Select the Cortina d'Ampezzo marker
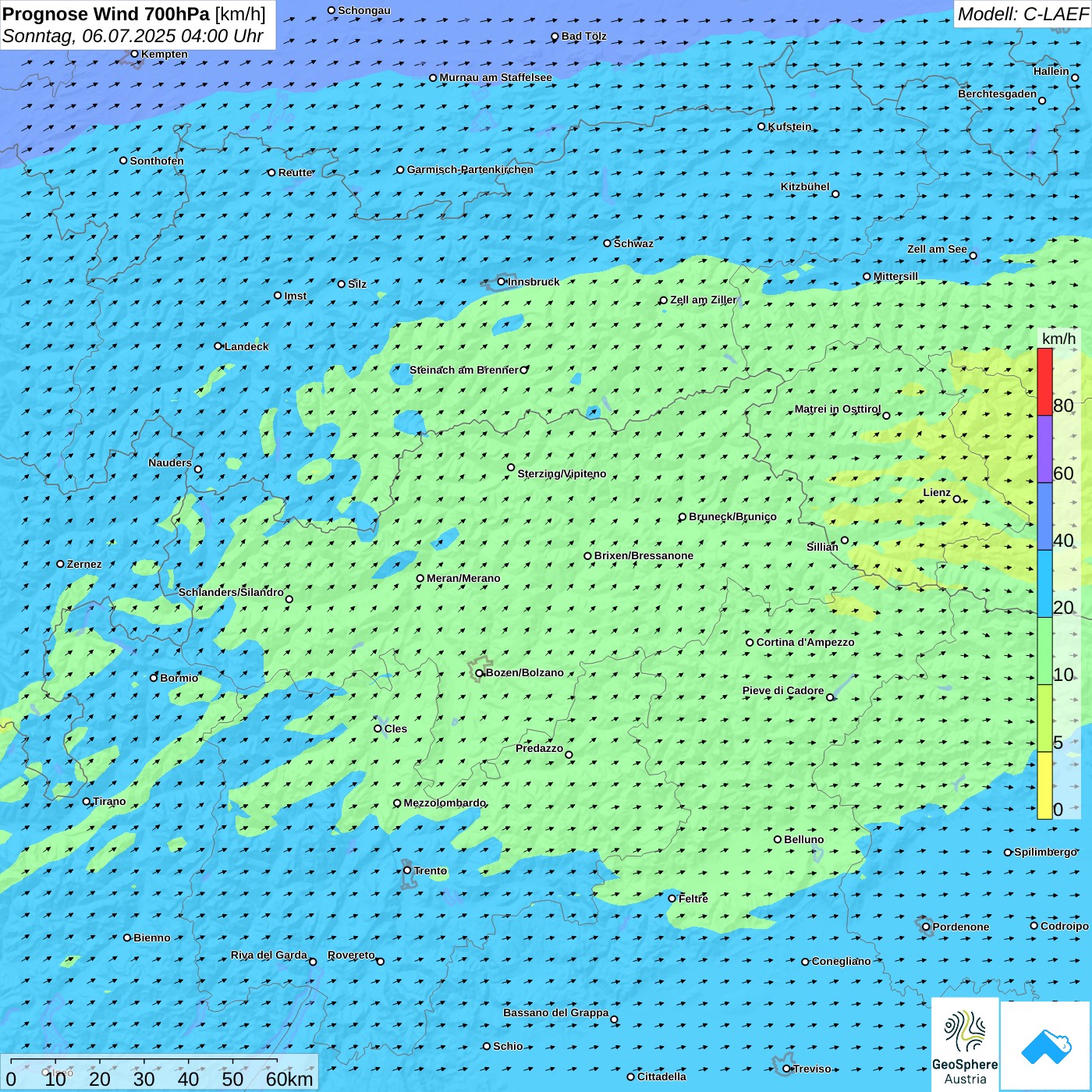The height and width of the screenshot is (1092, 1092). click(750, 643)
